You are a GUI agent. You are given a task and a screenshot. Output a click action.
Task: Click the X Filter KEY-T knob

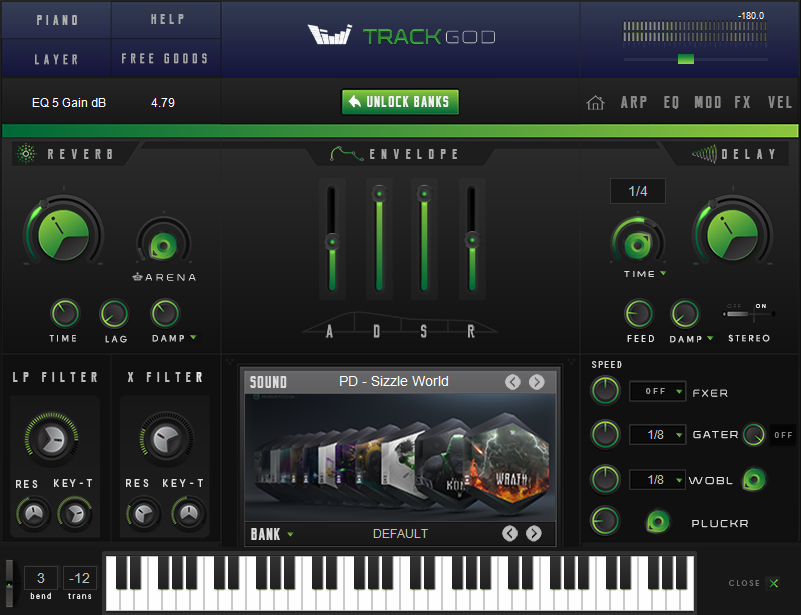(189, 514)
